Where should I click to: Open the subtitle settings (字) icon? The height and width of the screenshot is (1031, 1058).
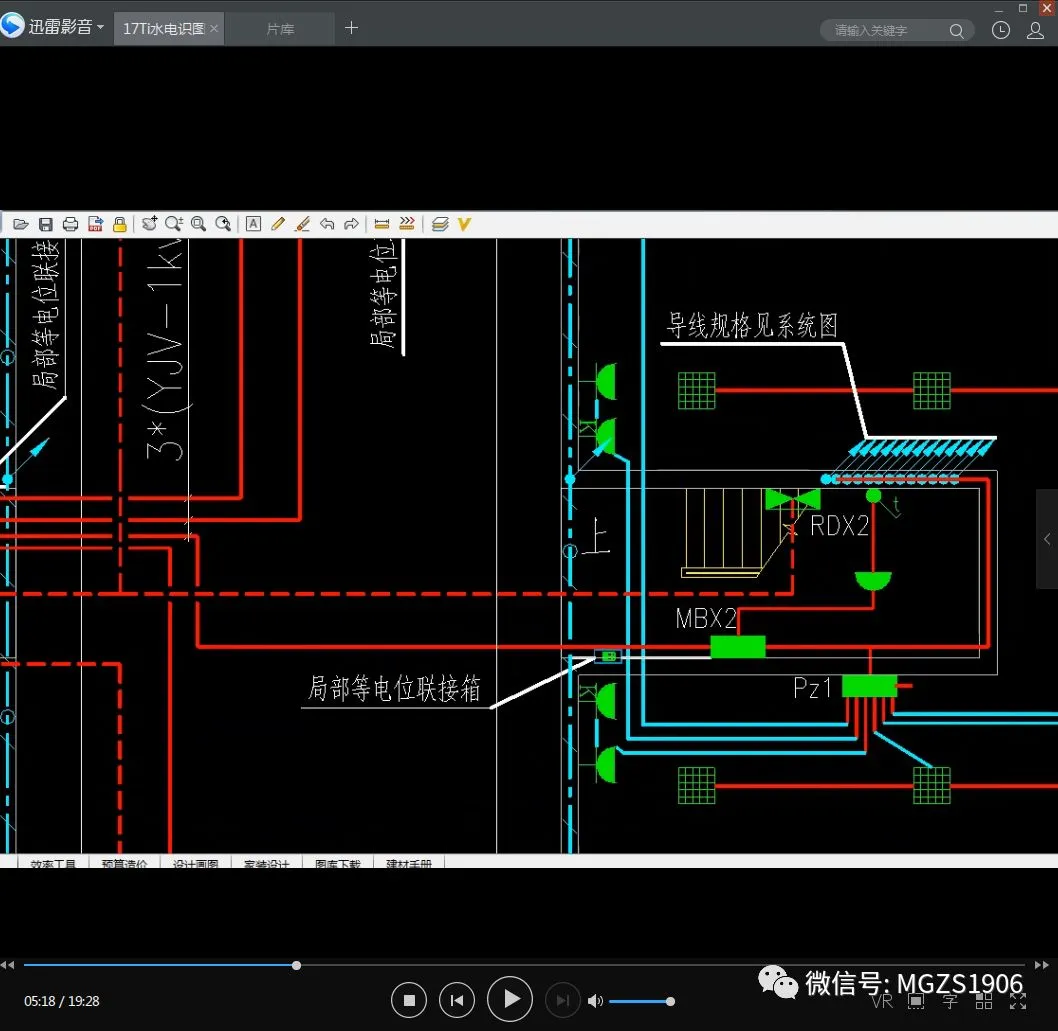point(950,1001)
